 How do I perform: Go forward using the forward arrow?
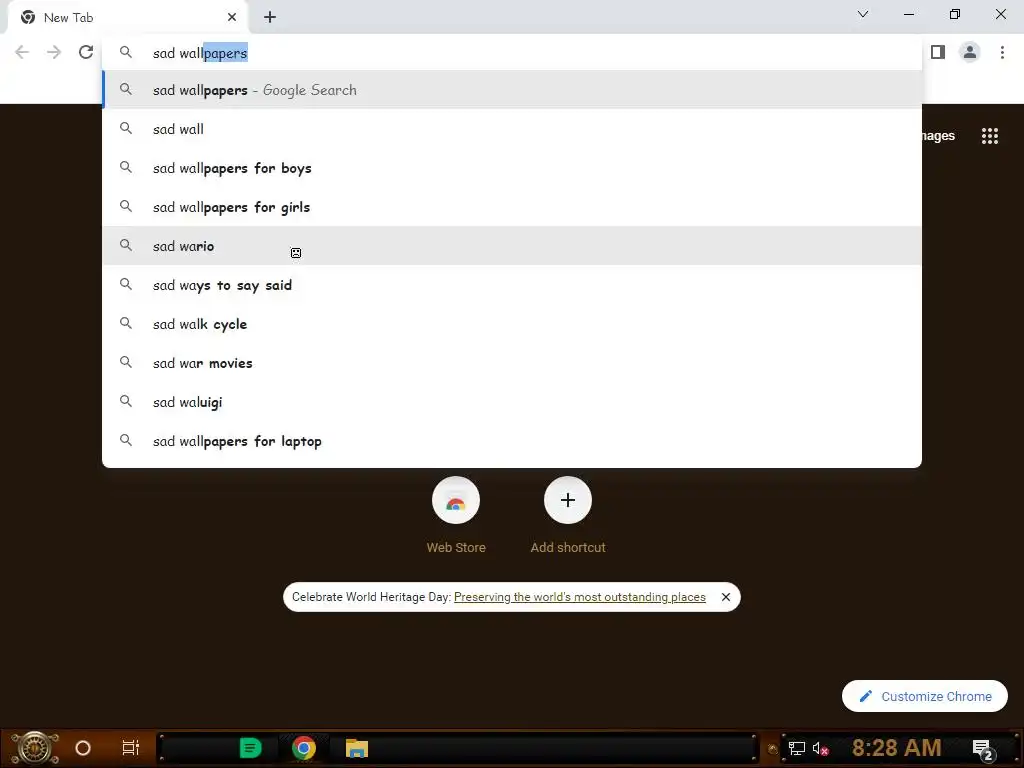(x=54, y=52)
